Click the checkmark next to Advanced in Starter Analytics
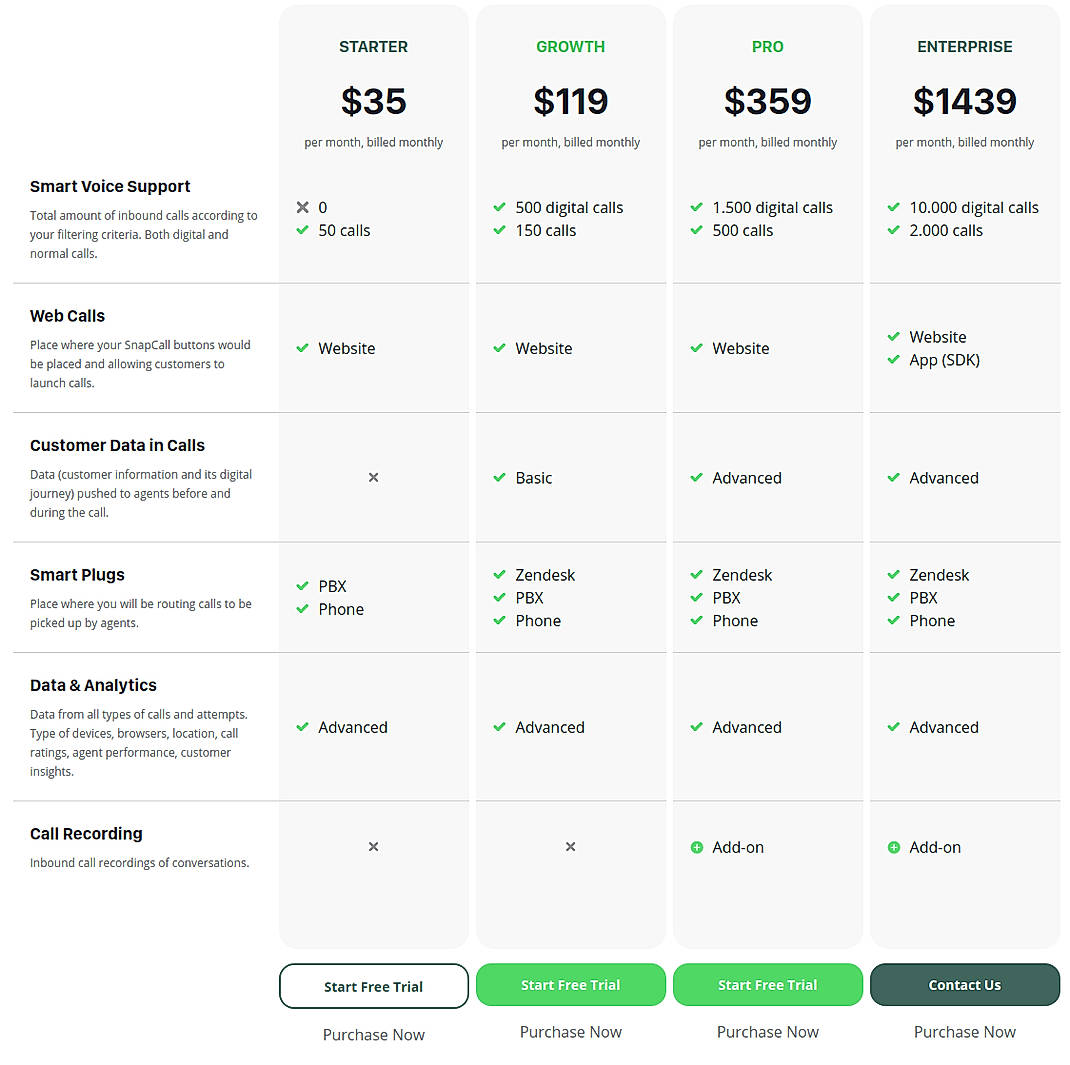 (302, 727)
